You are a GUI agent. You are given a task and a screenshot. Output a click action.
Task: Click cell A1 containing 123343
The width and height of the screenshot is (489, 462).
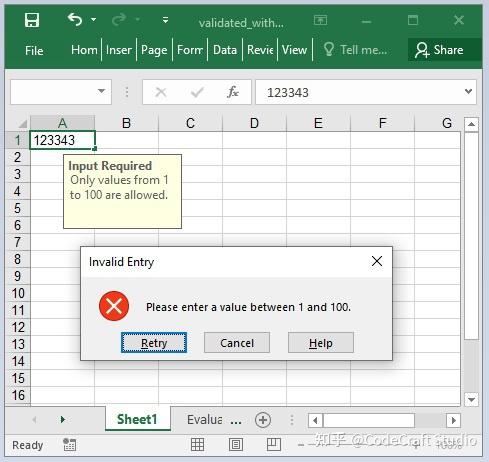62,140
